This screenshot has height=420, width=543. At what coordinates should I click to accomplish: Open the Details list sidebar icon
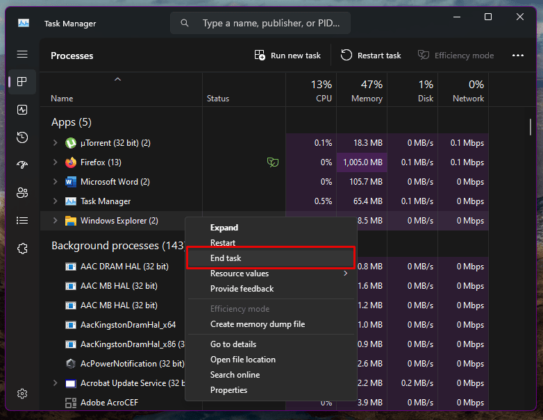tap(22, 220)
